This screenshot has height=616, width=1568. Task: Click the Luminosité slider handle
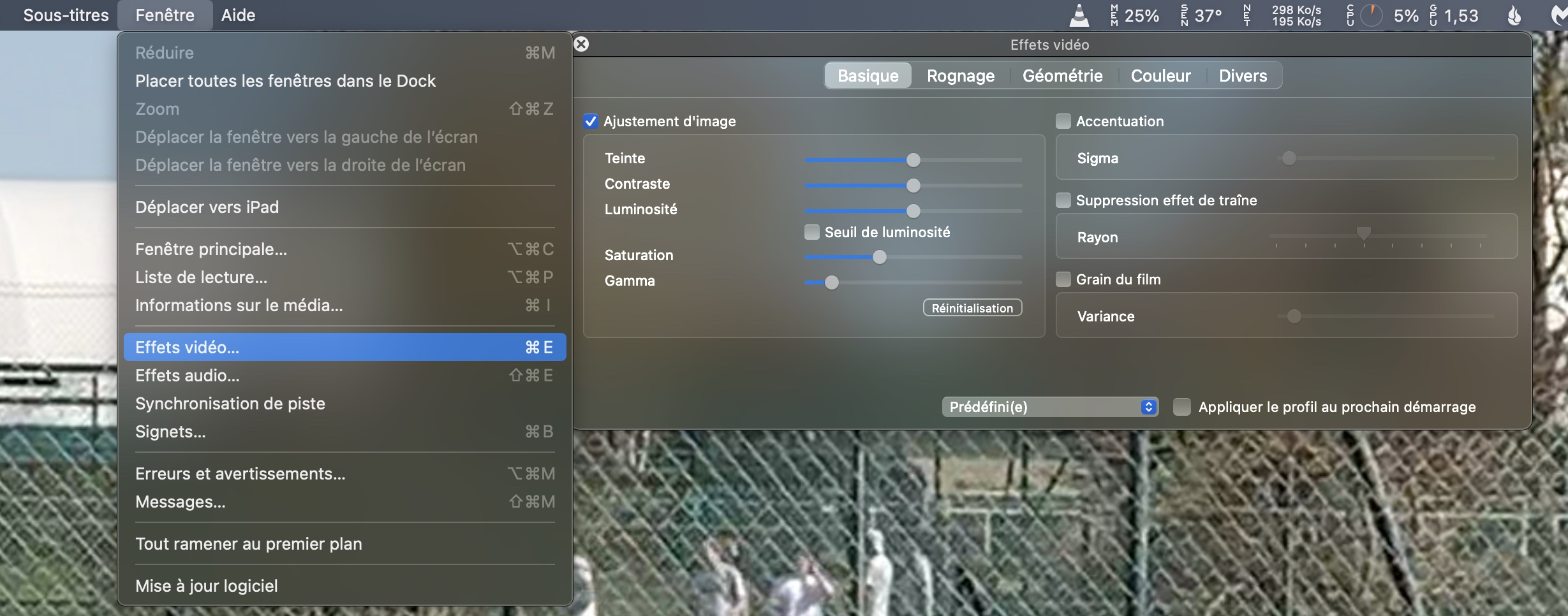pyautogui.click(x=913, y=211)
